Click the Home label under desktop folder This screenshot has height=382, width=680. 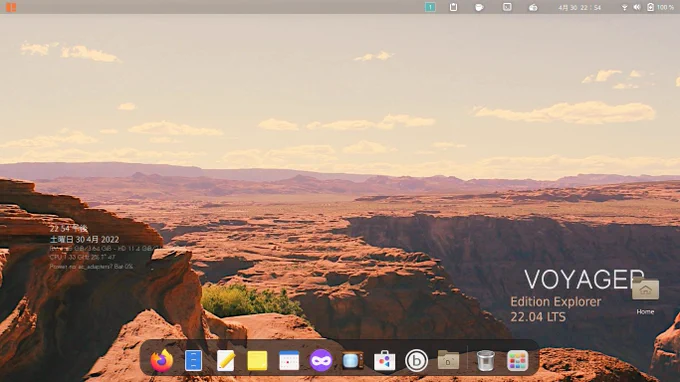(x=645, y=312)
